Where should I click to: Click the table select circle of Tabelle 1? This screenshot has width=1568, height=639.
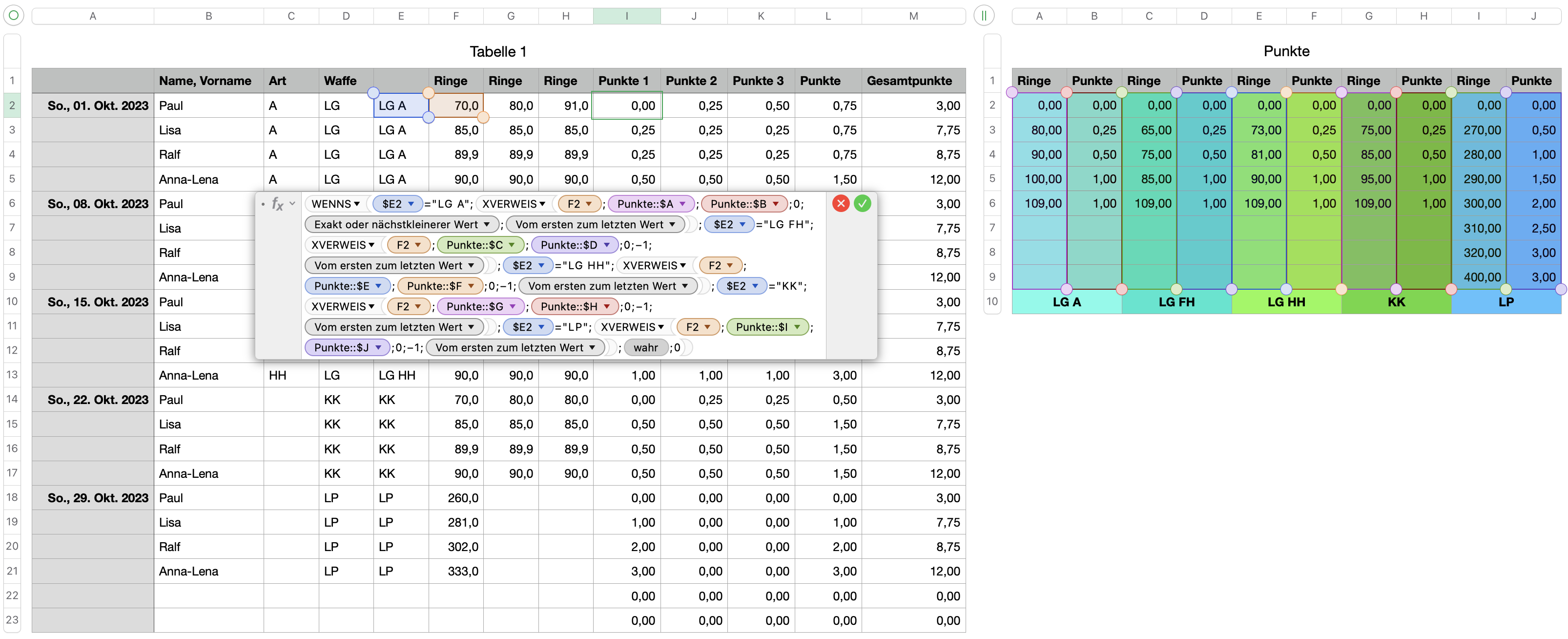[13, 15]
